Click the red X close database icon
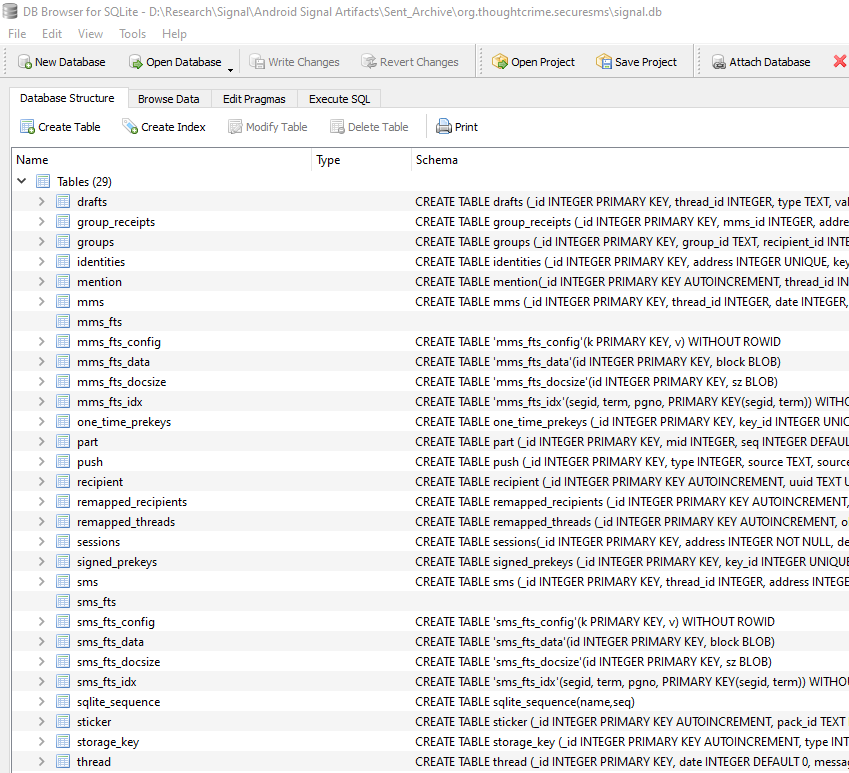The height and width of the screenshot is (773, 849). click(x=840, y=61)
